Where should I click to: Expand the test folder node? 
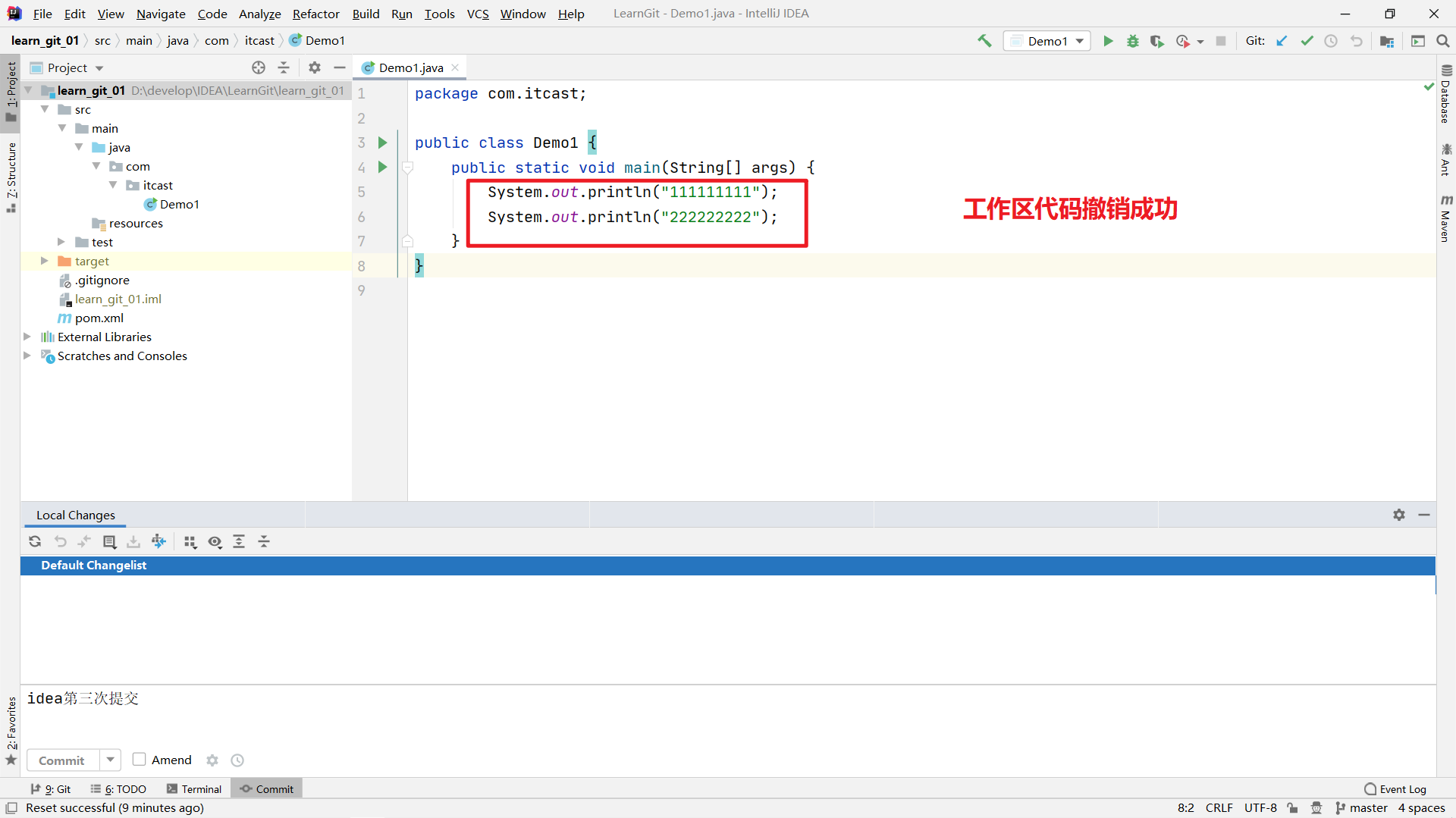click(61, 242)
